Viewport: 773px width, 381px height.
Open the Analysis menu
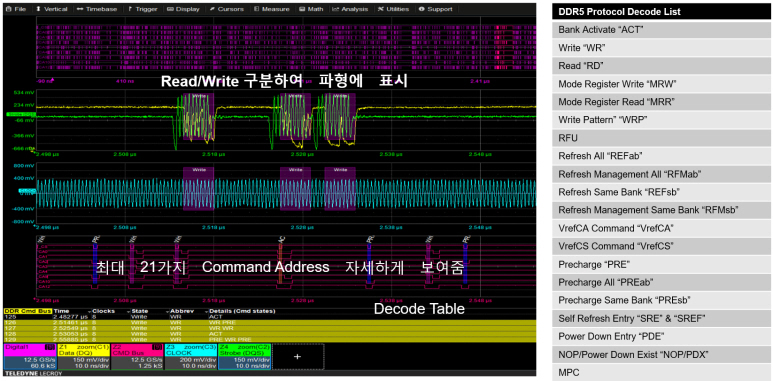point(351,9)
